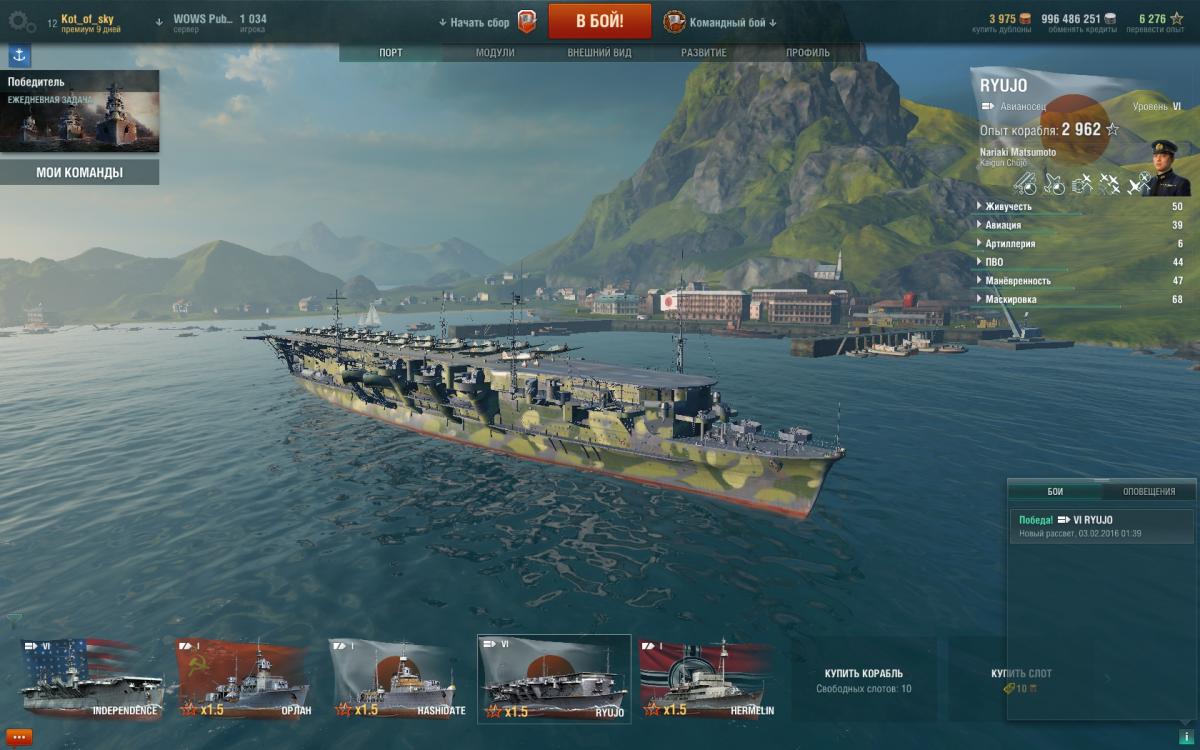Click the МОИ КОМАНДЫ button

[79, 172]
